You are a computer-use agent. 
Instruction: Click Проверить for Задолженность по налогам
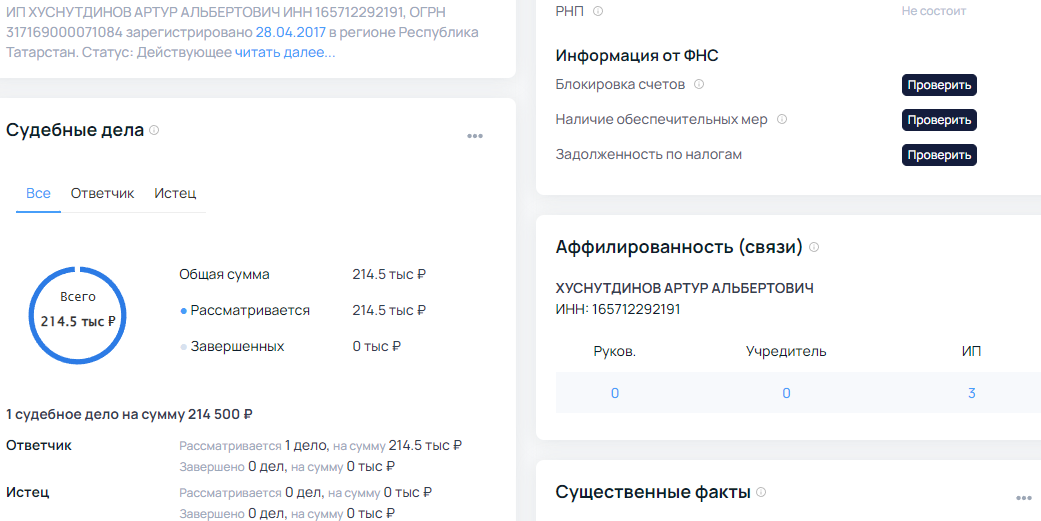pos(939,155)
